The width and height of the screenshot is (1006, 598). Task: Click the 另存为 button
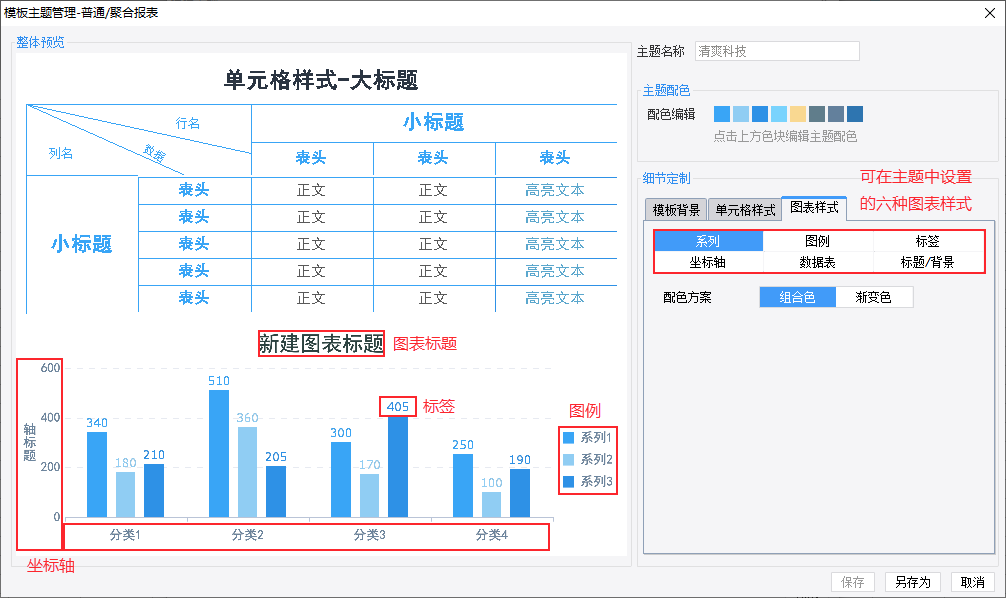[x=912, y=582]
